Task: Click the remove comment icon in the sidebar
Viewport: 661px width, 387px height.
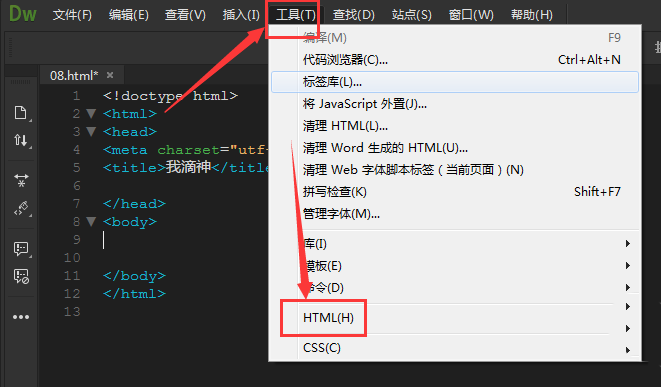Action: [21, 276]
